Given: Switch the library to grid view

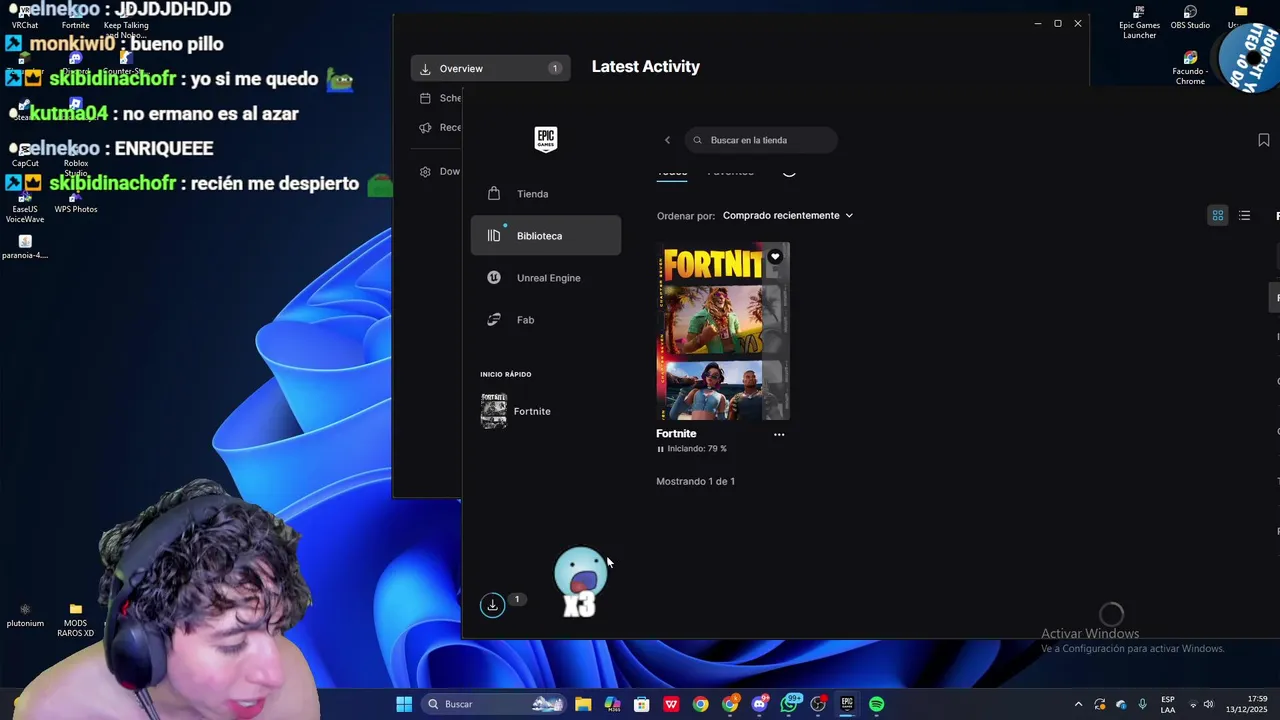Looking at the screenshot, I should (x=1218, y=216).
